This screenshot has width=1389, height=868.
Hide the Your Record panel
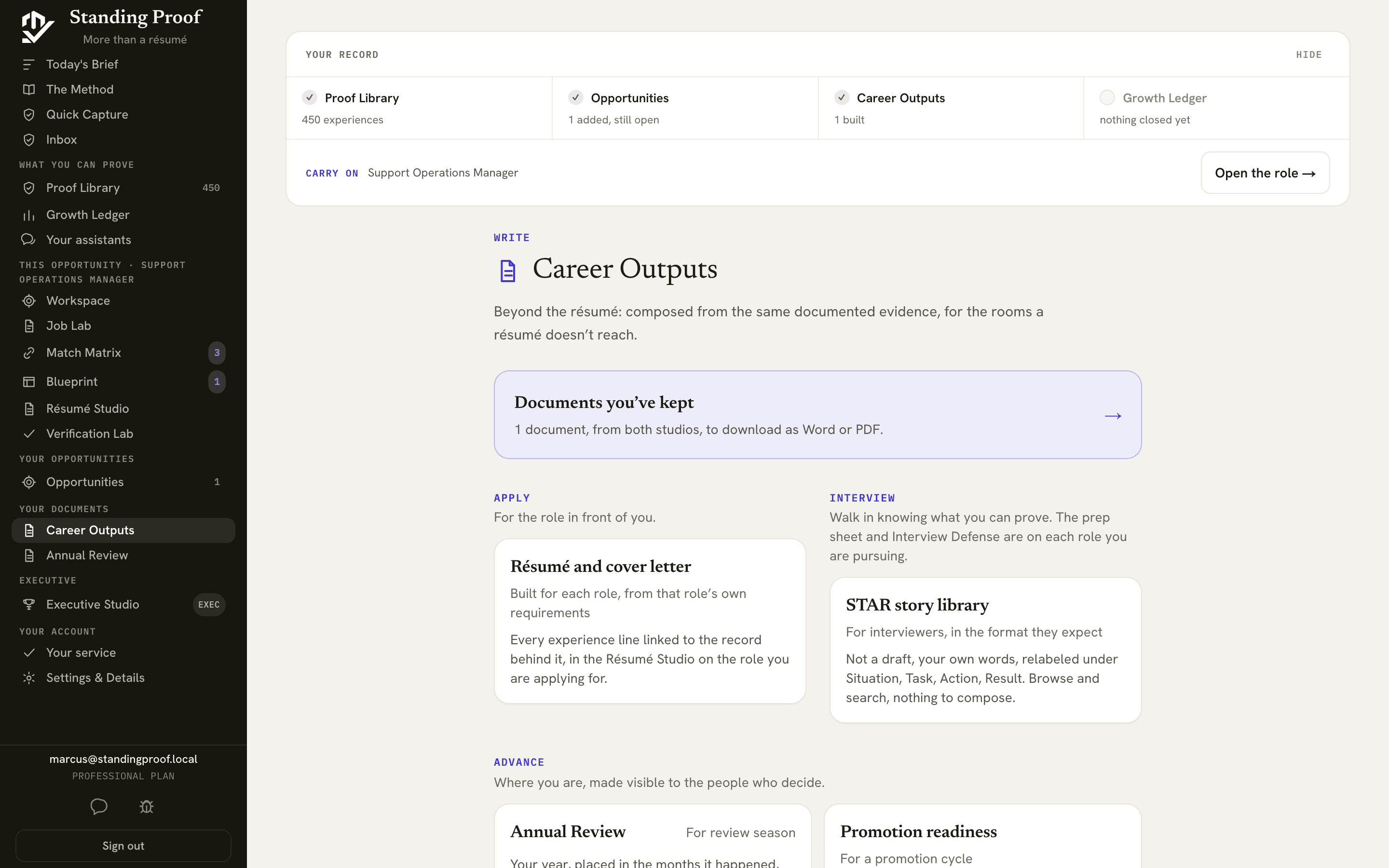pos(1308,54)
